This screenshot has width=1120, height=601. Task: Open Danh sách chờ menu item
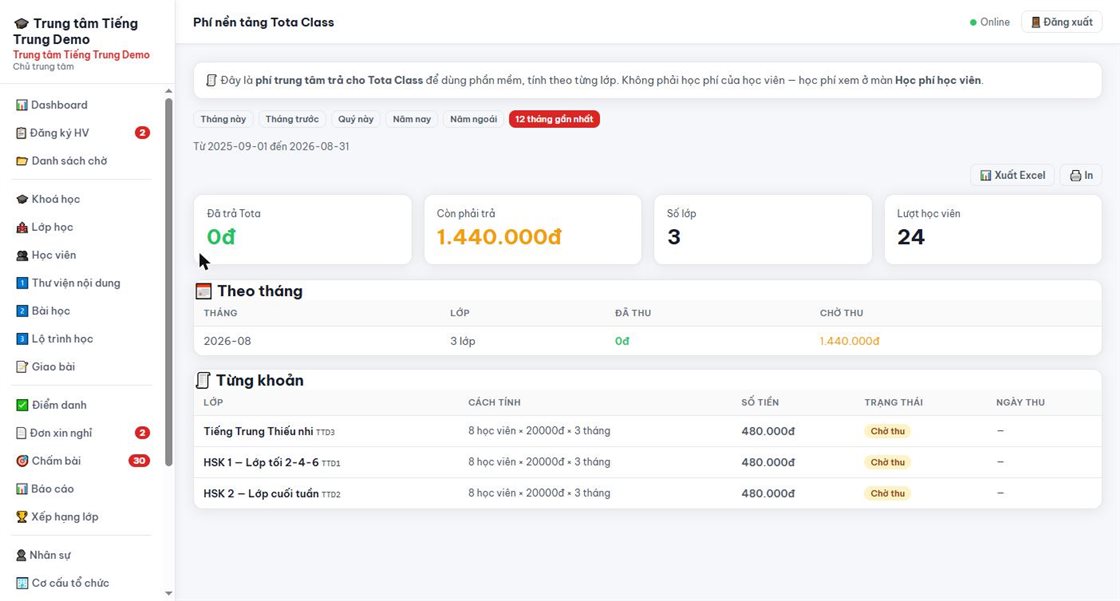[x=83, y=161]
